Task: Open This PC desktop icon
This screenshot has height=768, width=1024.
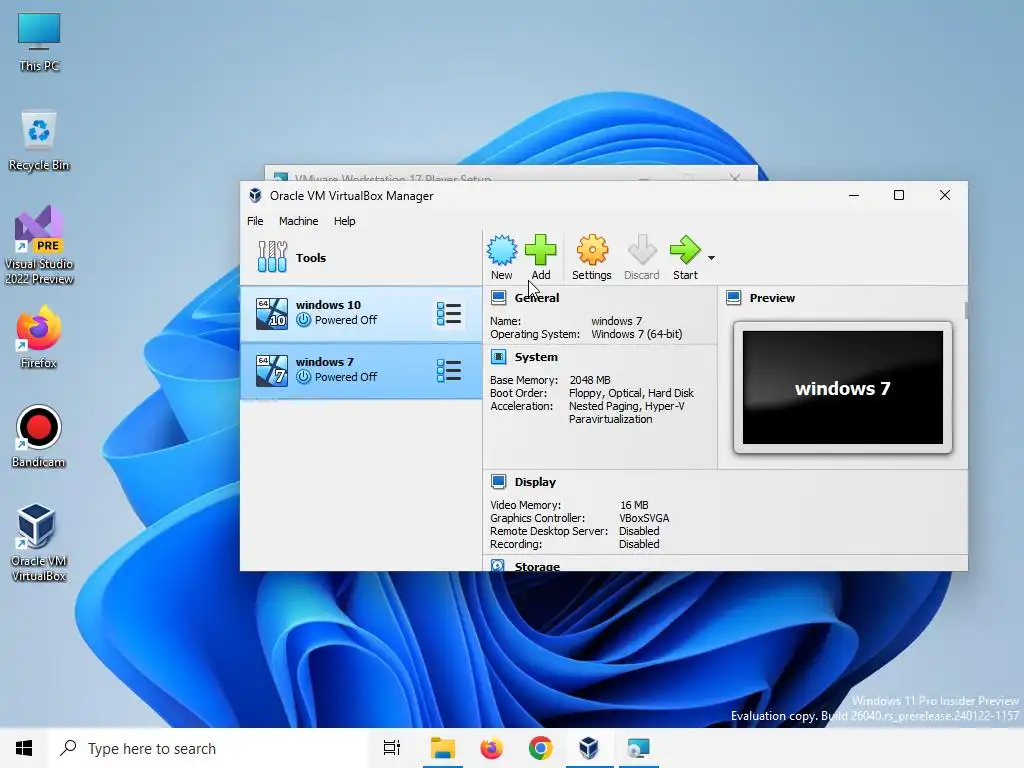Action: pos(39,41)
